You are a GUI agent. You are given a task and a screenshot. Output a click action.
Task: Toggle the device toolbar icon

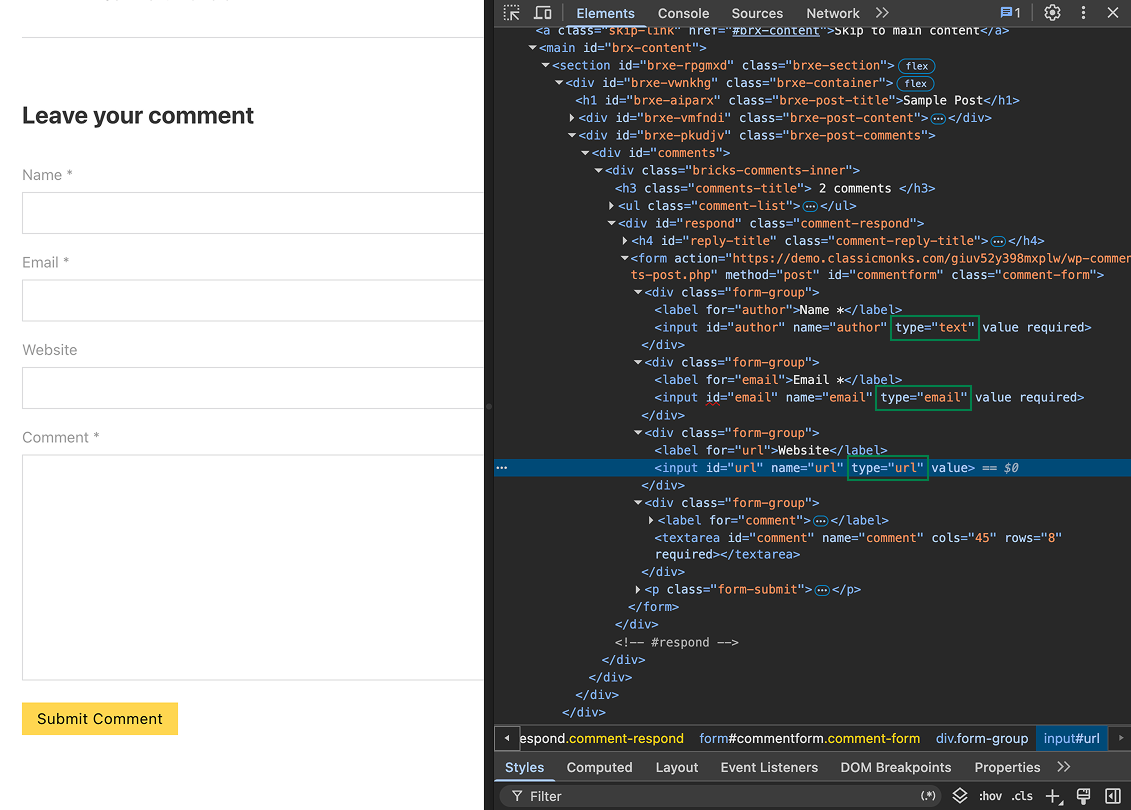point(542,13)
